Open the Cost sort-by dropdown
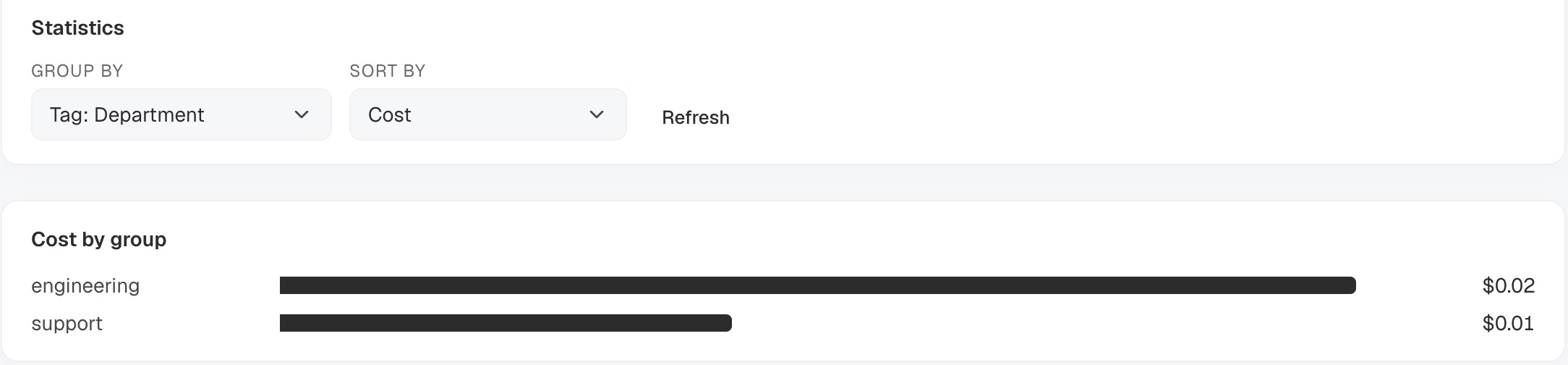This screenshot has height=365, width=1568. click(487, 114)
